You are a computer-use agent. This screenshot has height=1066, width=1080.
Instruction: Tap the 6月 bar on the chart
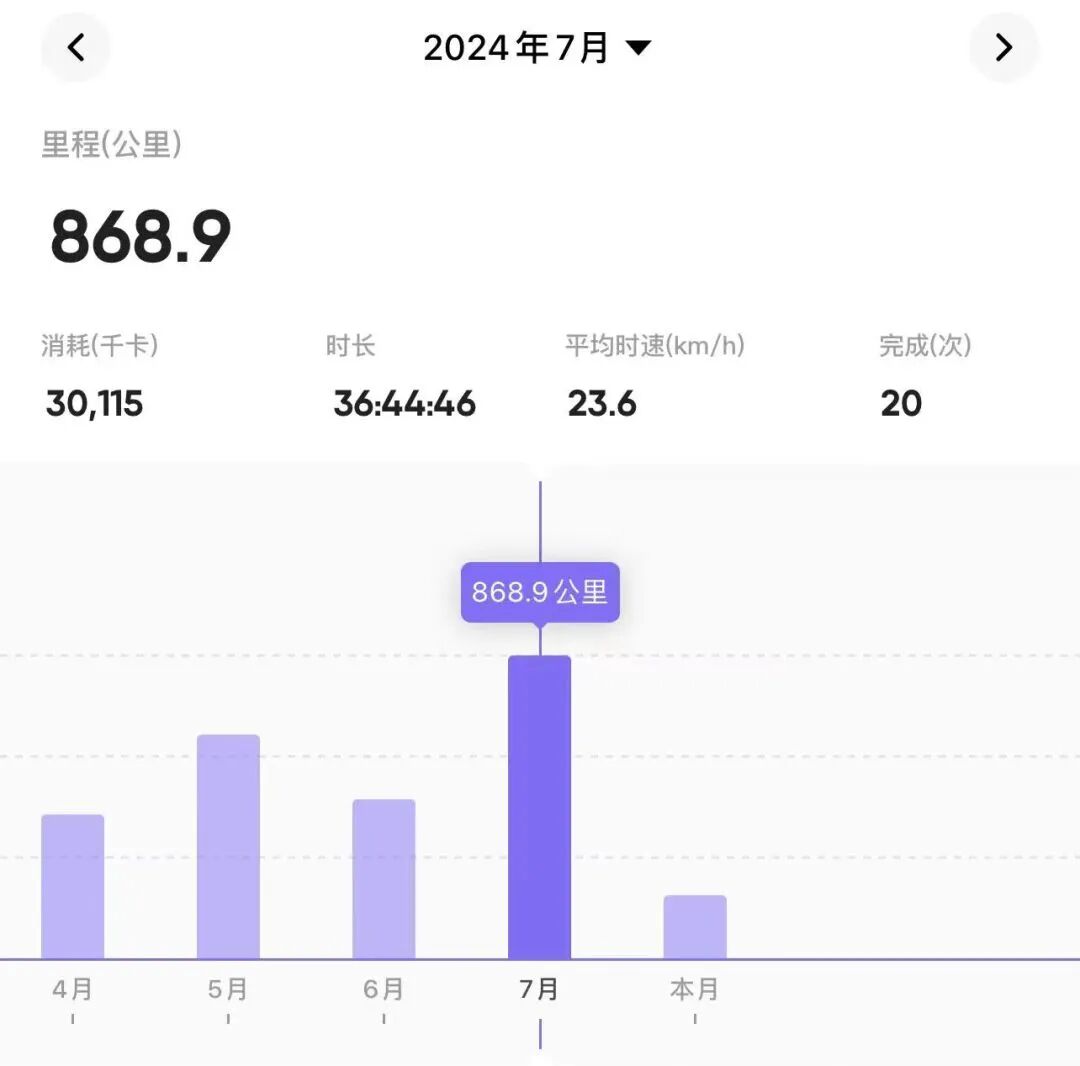click(x=383, y=875)
